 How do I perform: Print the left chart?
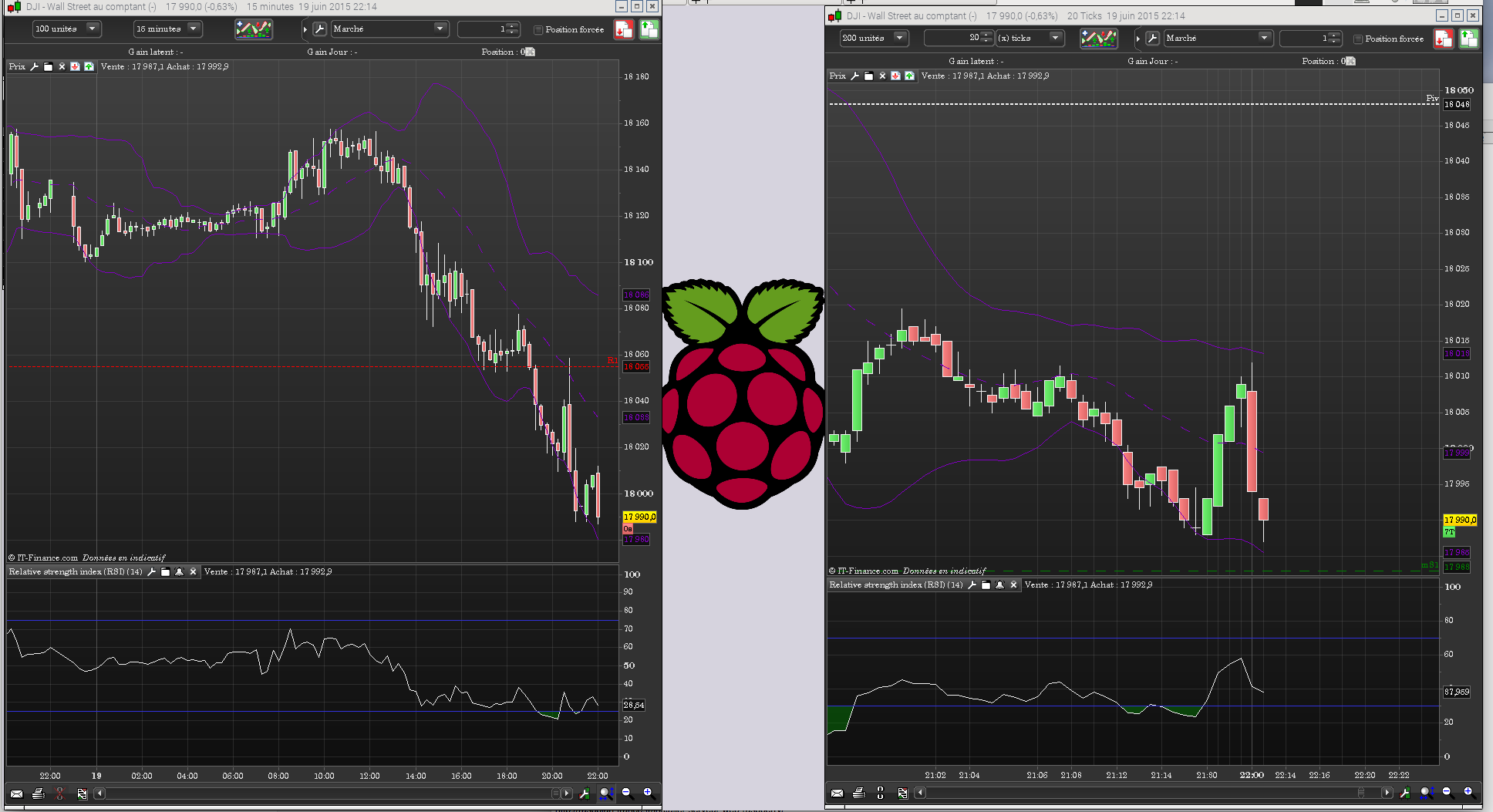pos(38,793)
